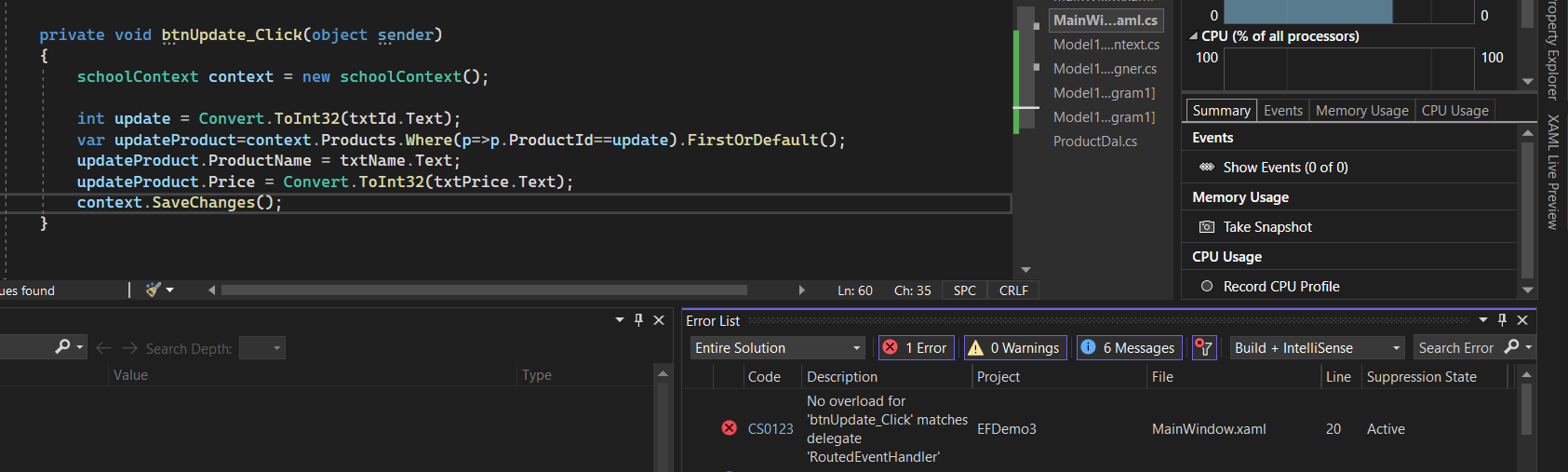This screenshot has height=472, width=1568.
Task: Click the Take Snapshot camera icon
Action: tap(1207, 227)
